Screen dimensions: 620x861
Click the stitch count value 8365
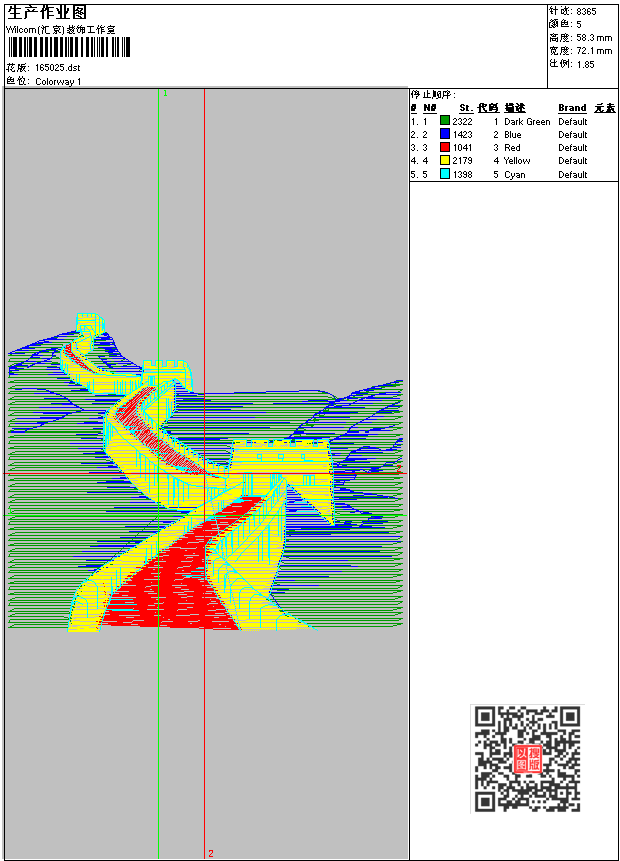[587, 11]
